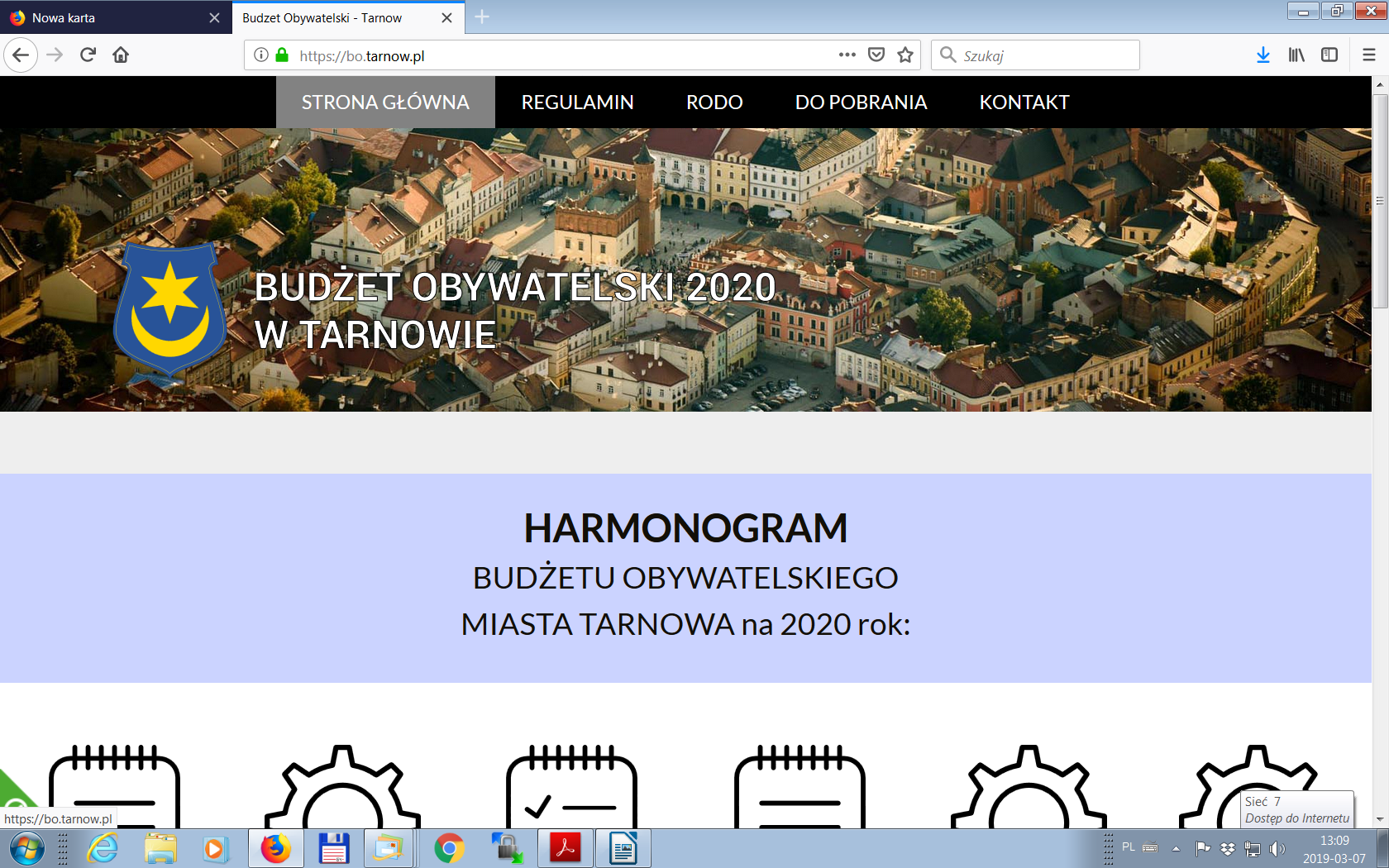Screen dimensions: 1389x868
Task: Open the floppy disk save app in taskbar
Action: coord(333,849)
